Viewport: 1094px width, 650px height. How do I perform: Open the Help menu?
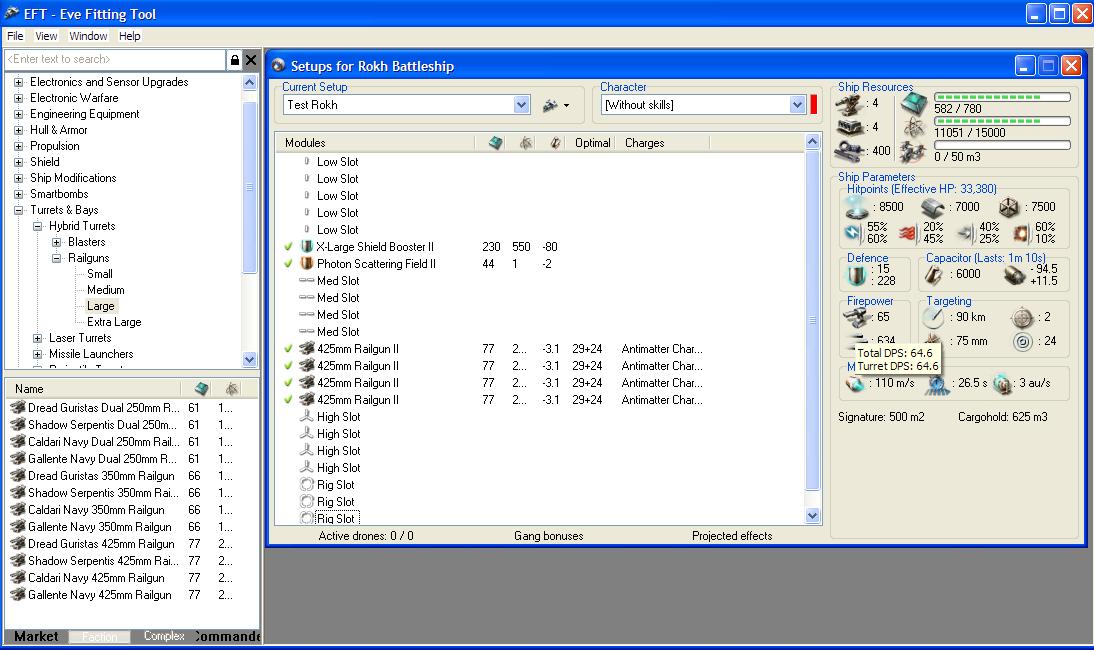(129, 36)
